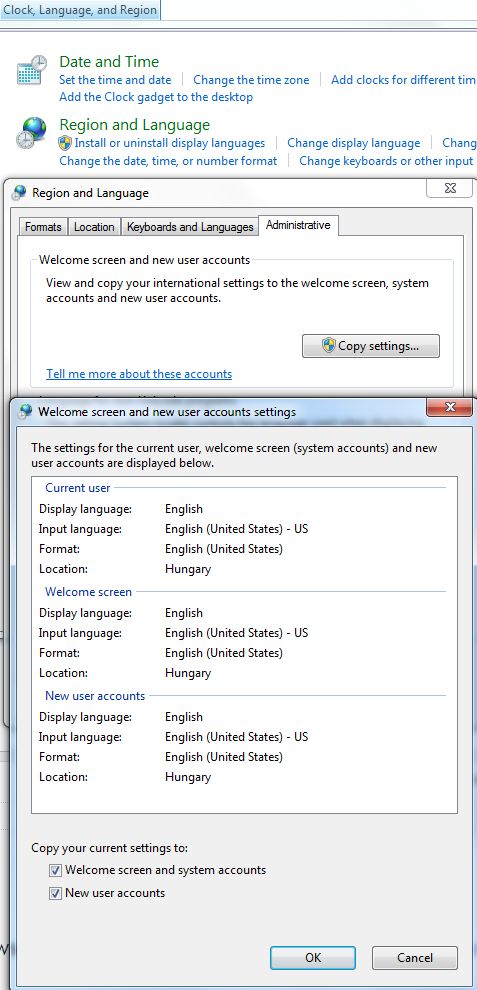Click the Welcome screen group heading
Screen dimensions: 477x990
click(88, 592)
